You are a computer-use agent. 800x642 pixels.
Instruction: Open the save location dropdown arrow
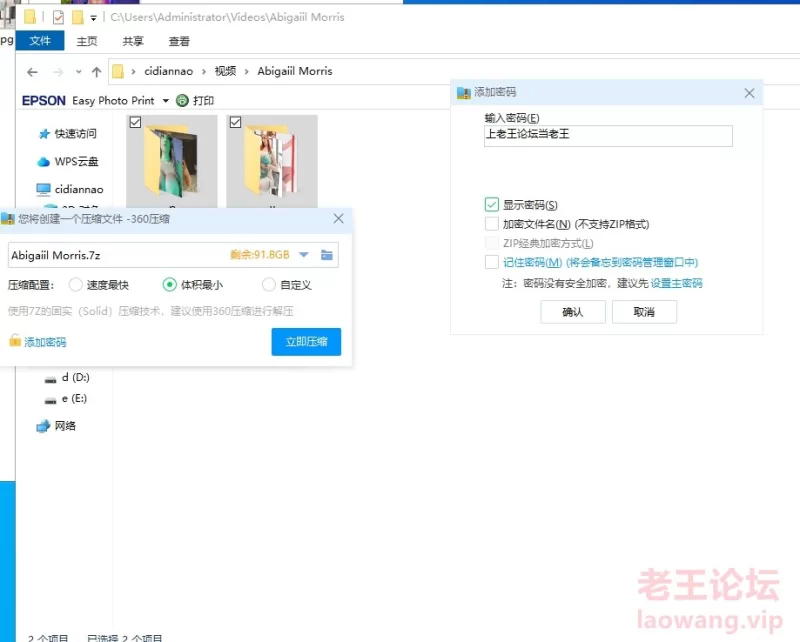pos(304,255)
